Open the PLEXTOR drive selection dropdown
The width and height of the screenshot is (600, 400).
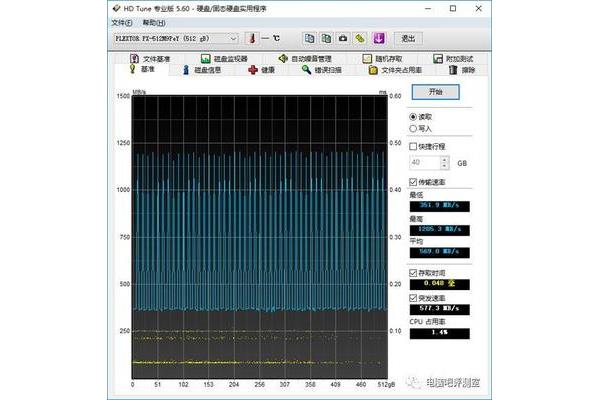point(176,38)
